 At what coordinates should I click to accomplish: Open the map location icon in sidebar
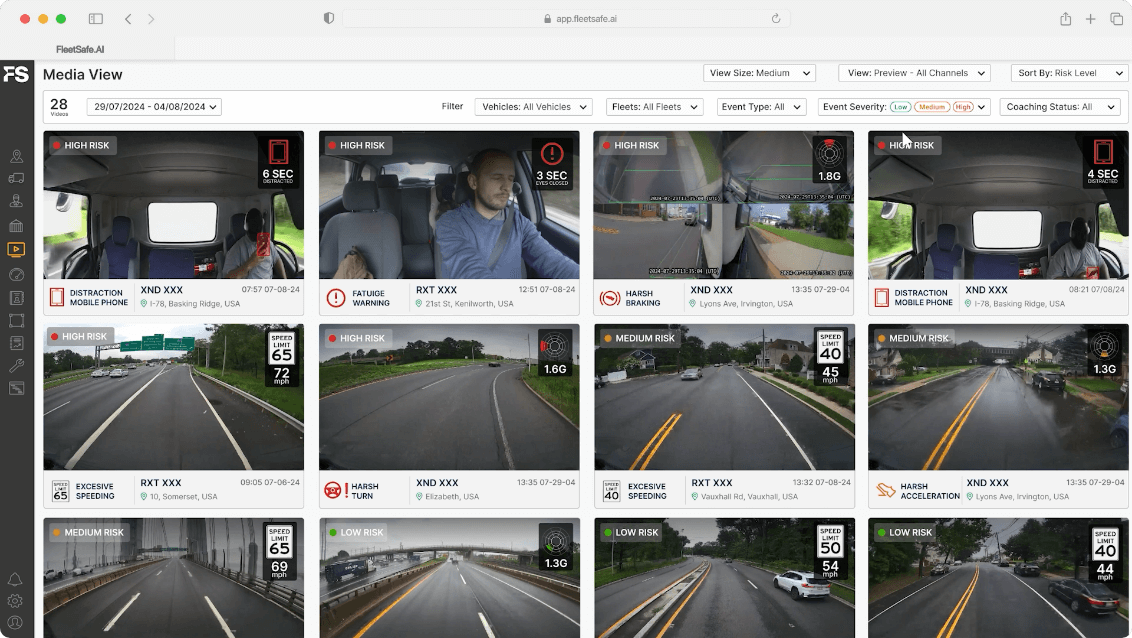point(16,156)
